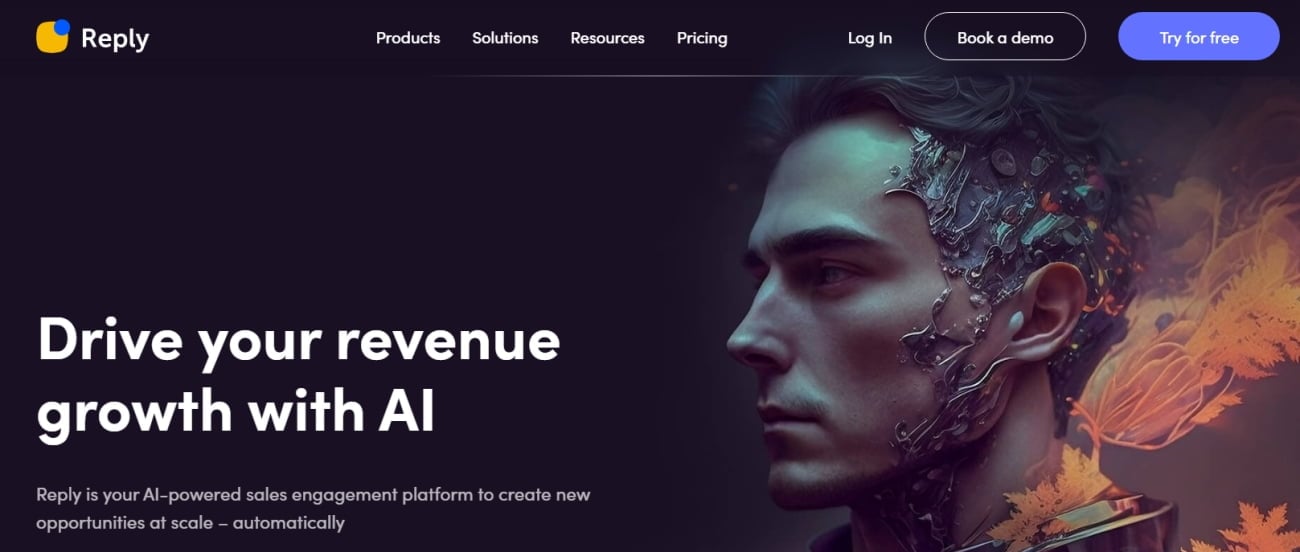Click the Reply wordmark text

tap(114, 39)
